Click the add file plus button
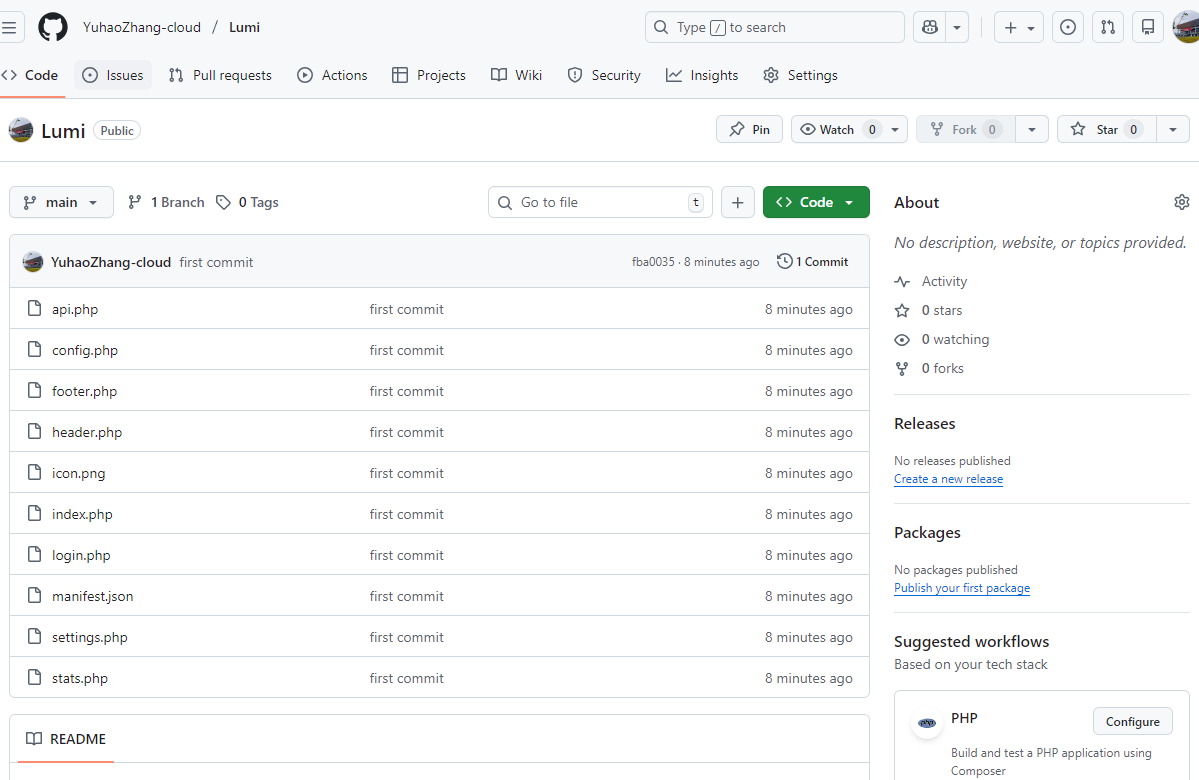This screenshot has height=780, width=1199. pos(737,202)
